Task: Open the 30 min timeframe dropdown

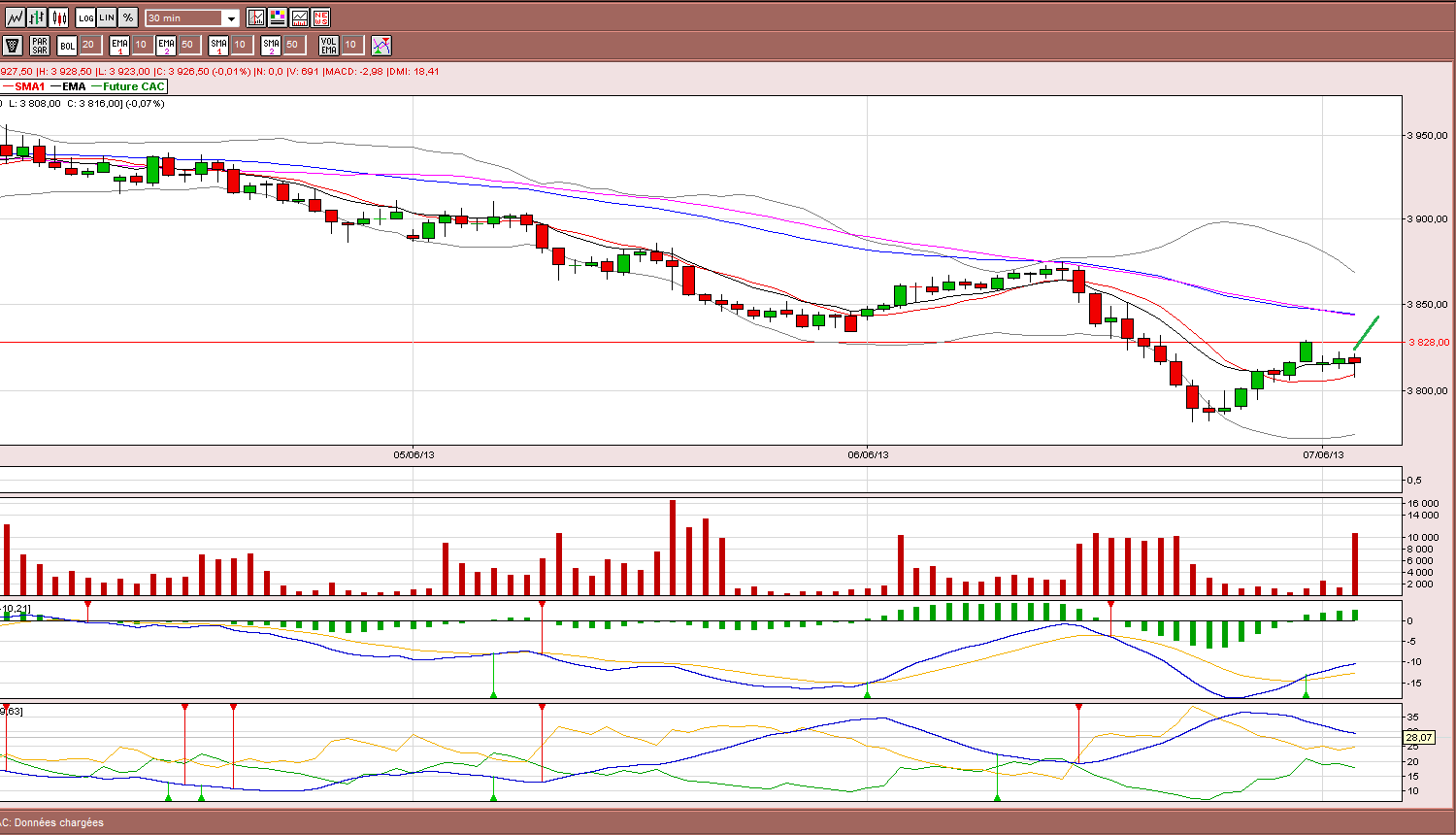Action: point(192,18)
